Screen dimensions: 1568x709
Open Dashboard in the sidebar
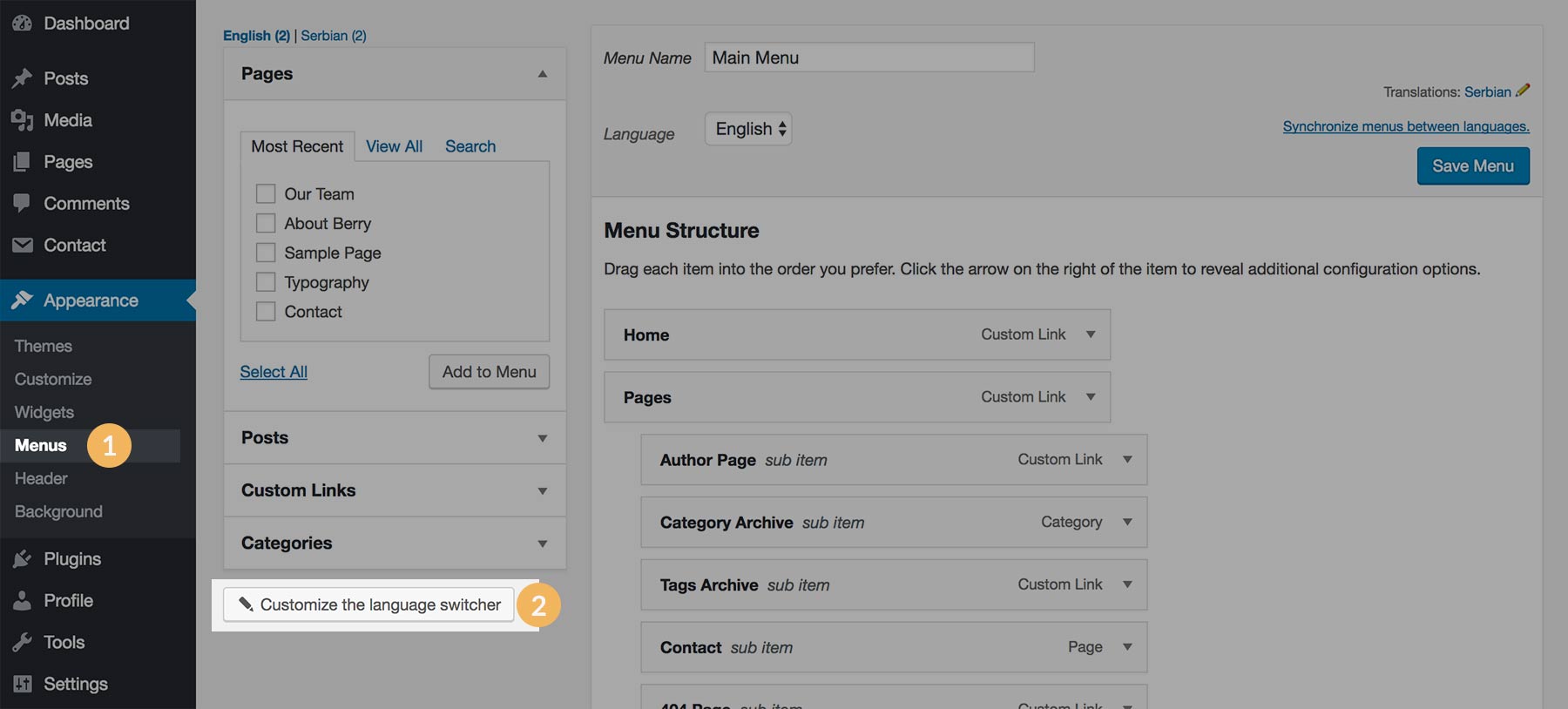click(86, 24)
